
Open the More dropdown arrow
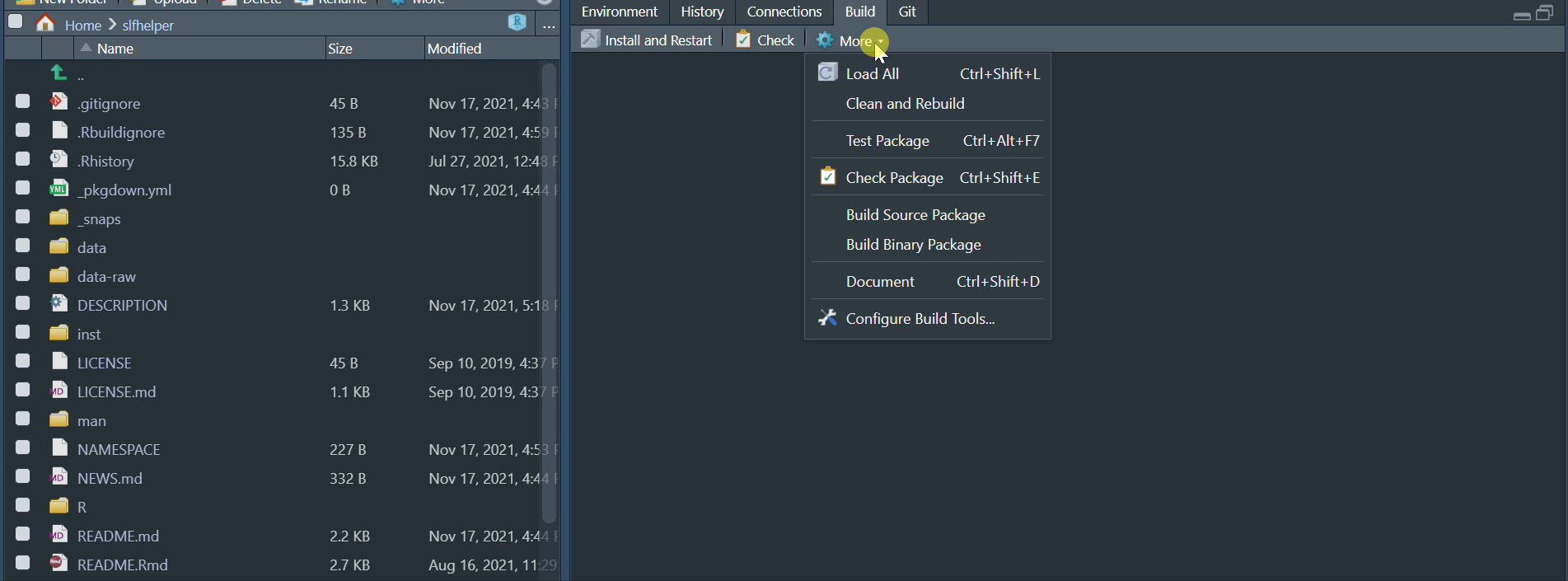coord(879,41)
